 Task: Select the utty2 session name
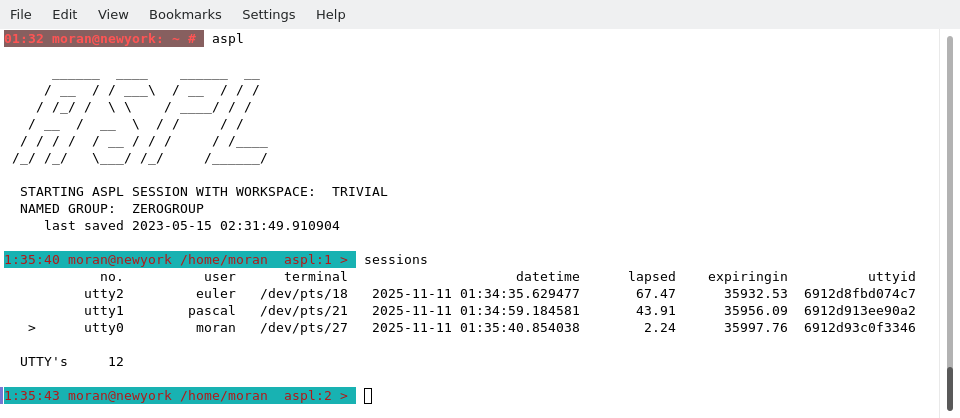pyautogui.click(x=104, y=294)
